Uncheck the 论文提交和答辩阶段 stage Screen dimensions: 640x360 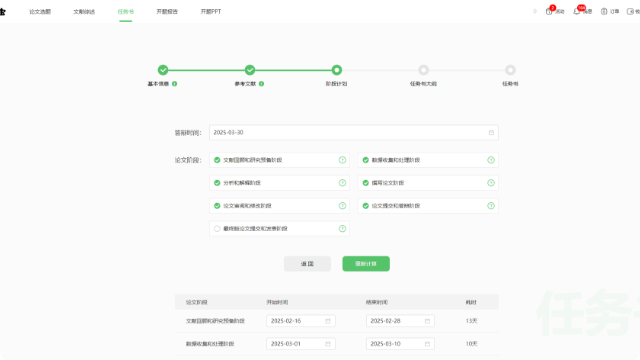tap(366, 206)
